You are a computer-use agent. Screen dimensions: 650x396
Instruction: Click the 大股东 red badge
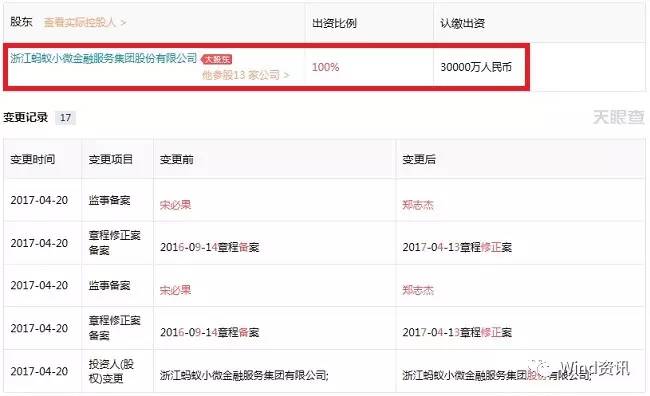pyautogui.click(x=216, y=59)
